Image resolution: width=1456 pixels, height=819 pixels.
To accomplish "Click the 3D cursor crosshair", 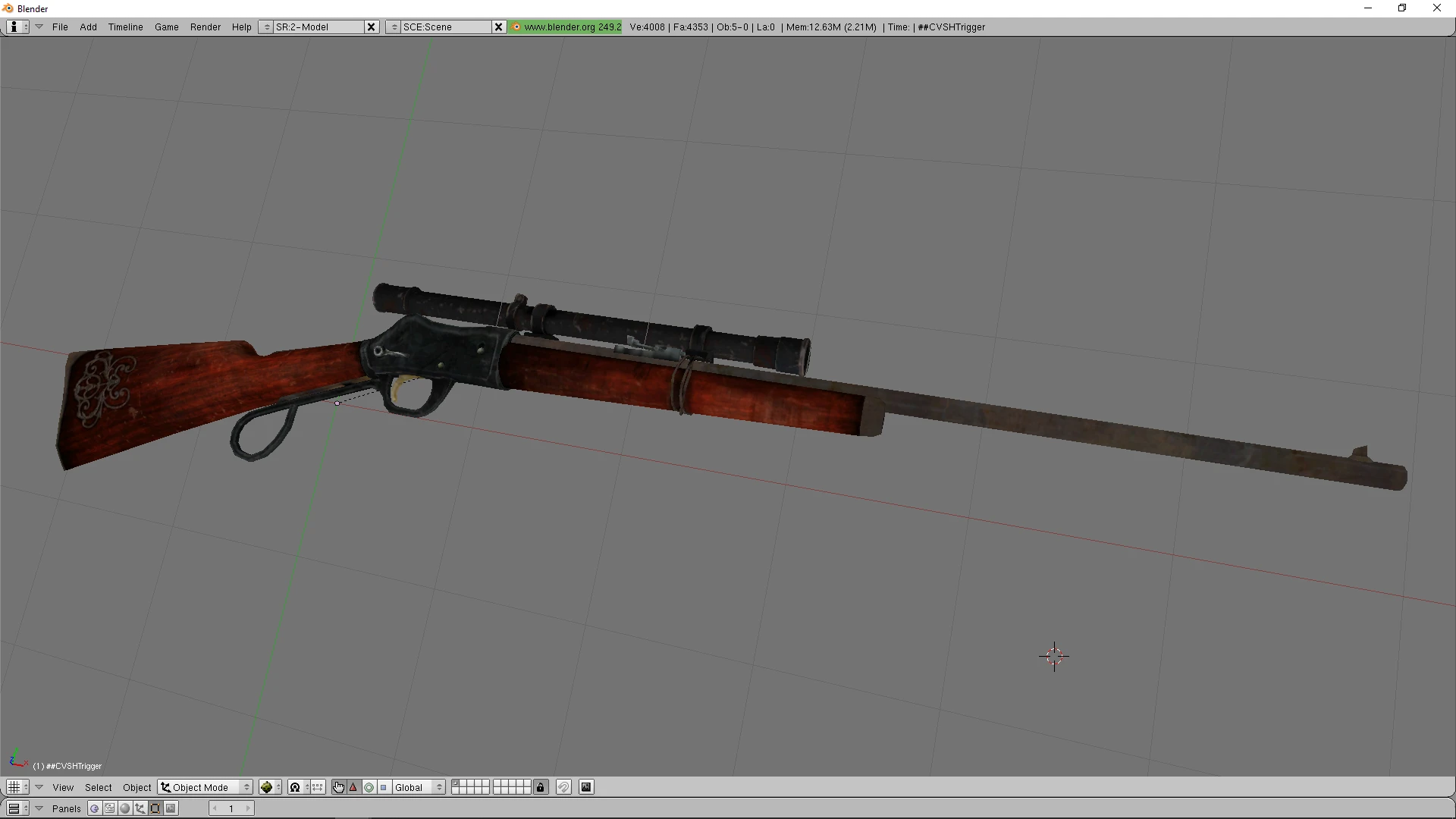I will tap(1054, 657).
